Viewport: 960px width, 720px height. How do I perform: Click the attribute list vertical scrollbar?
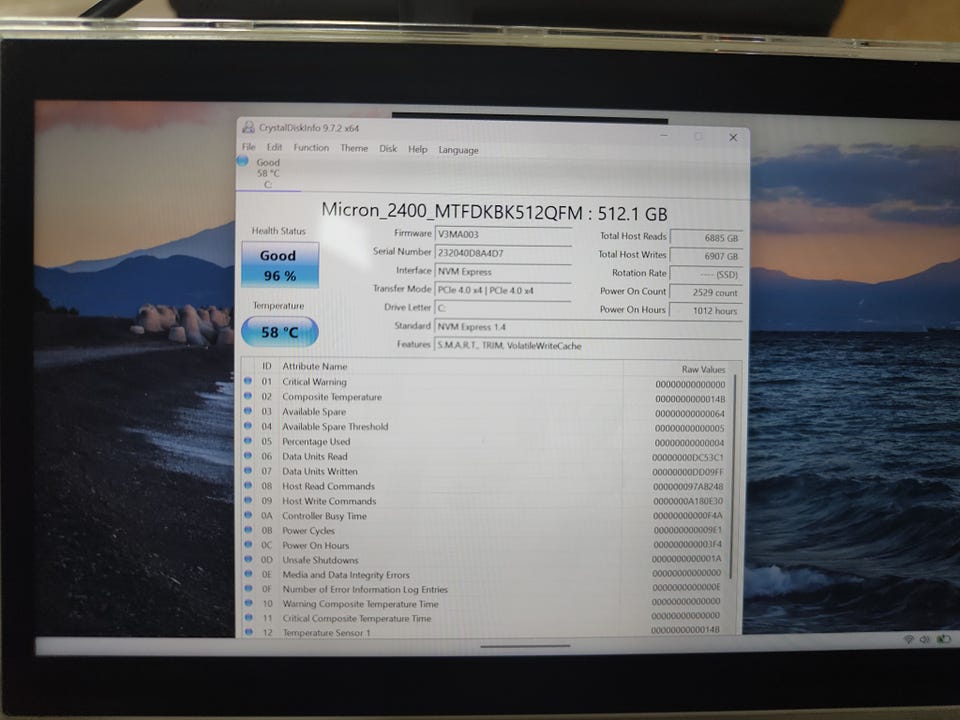tap(732, 478)
